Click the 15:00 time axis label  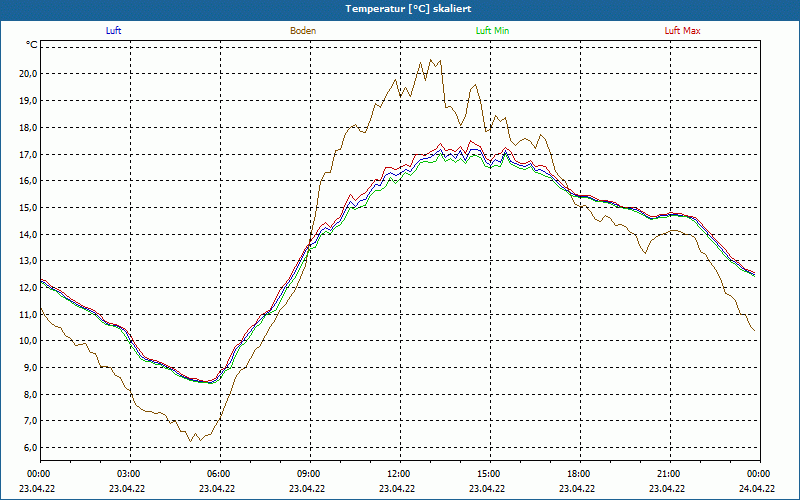489,474
